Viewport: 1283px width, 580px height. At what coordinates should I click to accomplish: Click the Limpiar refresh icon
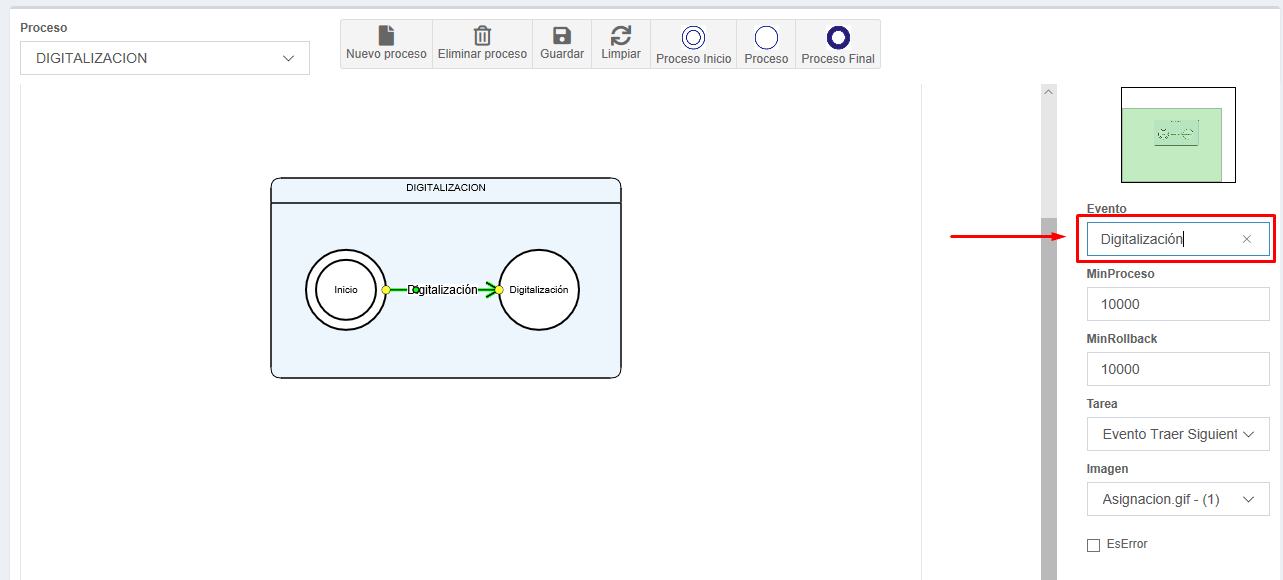coord(621,36)
